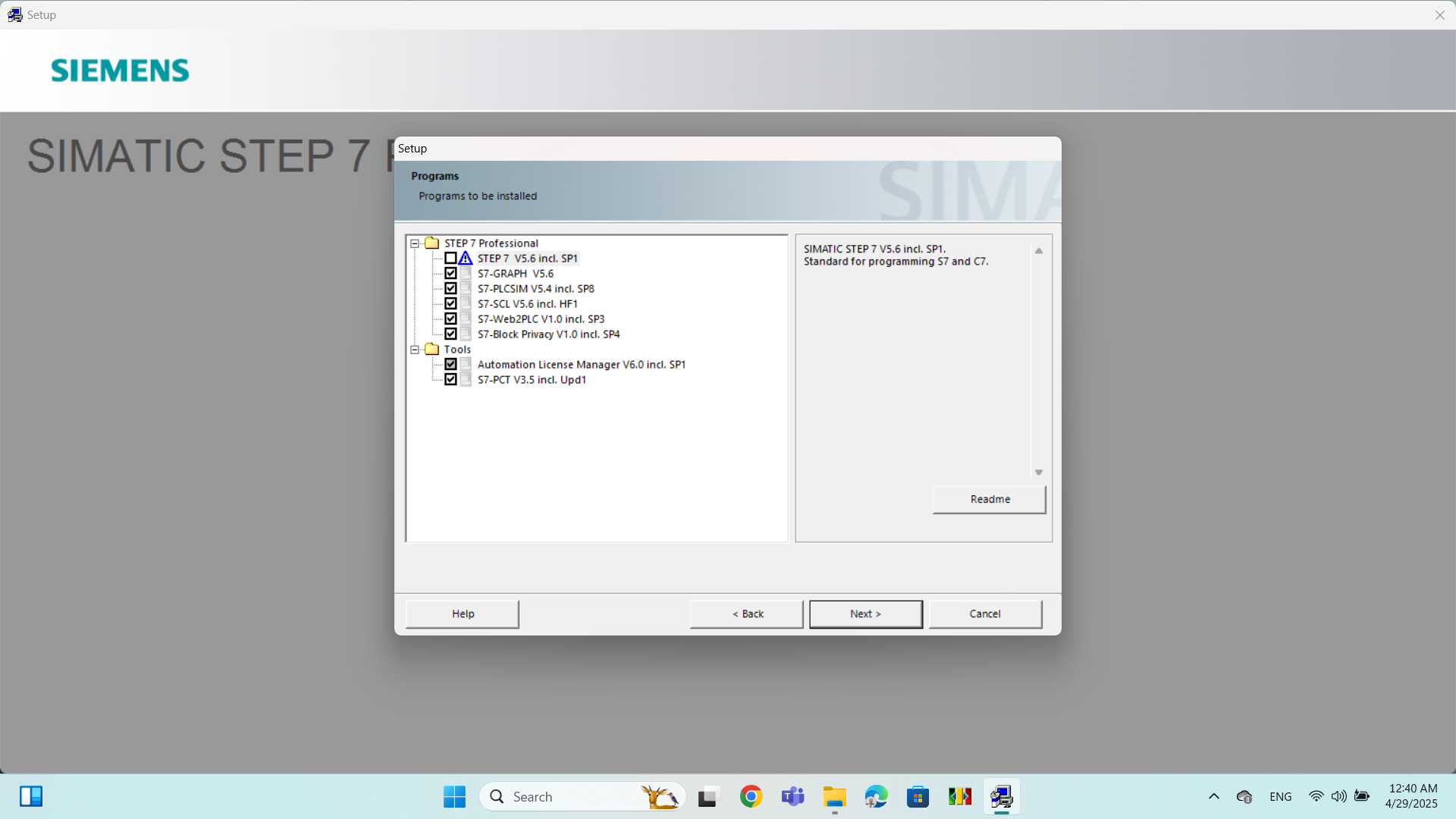Click the Tools folder icon
The height and width of the screenshot is (819, 1456).
pyautogui.click(x=432, y=350)
